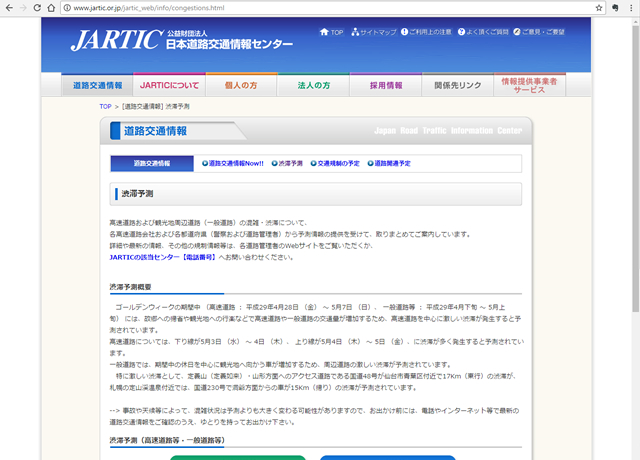Select the JARTICについて navigation tab
This screenshot has width=640, height=460.
(169, 86)
